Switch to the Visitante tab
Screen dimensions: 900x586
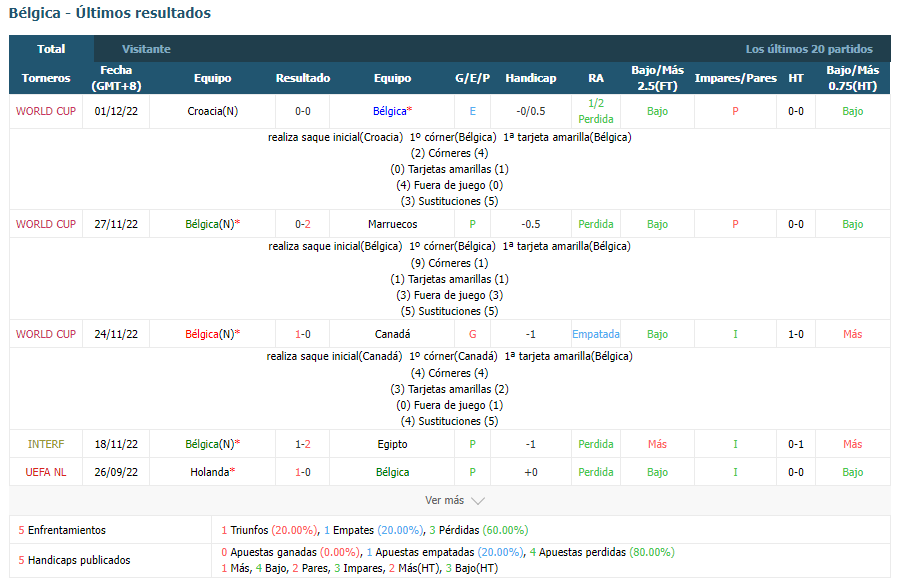pyautogui.click(x=146, y=49)
